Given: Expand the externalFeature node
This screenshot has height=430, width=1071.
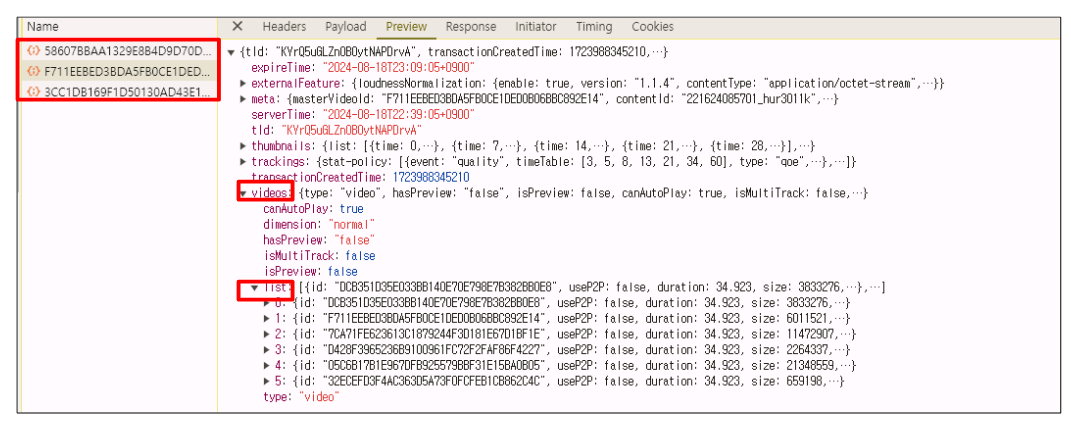Looking at the screenshot, I should (x=244, y=83).
